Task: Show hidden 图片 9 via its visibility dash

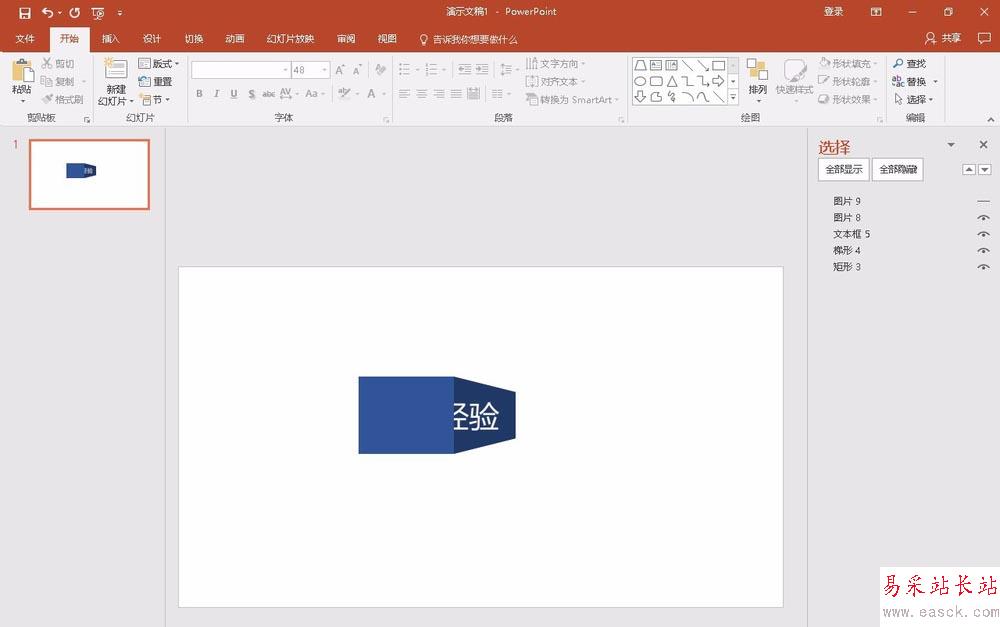Action: 983,202
